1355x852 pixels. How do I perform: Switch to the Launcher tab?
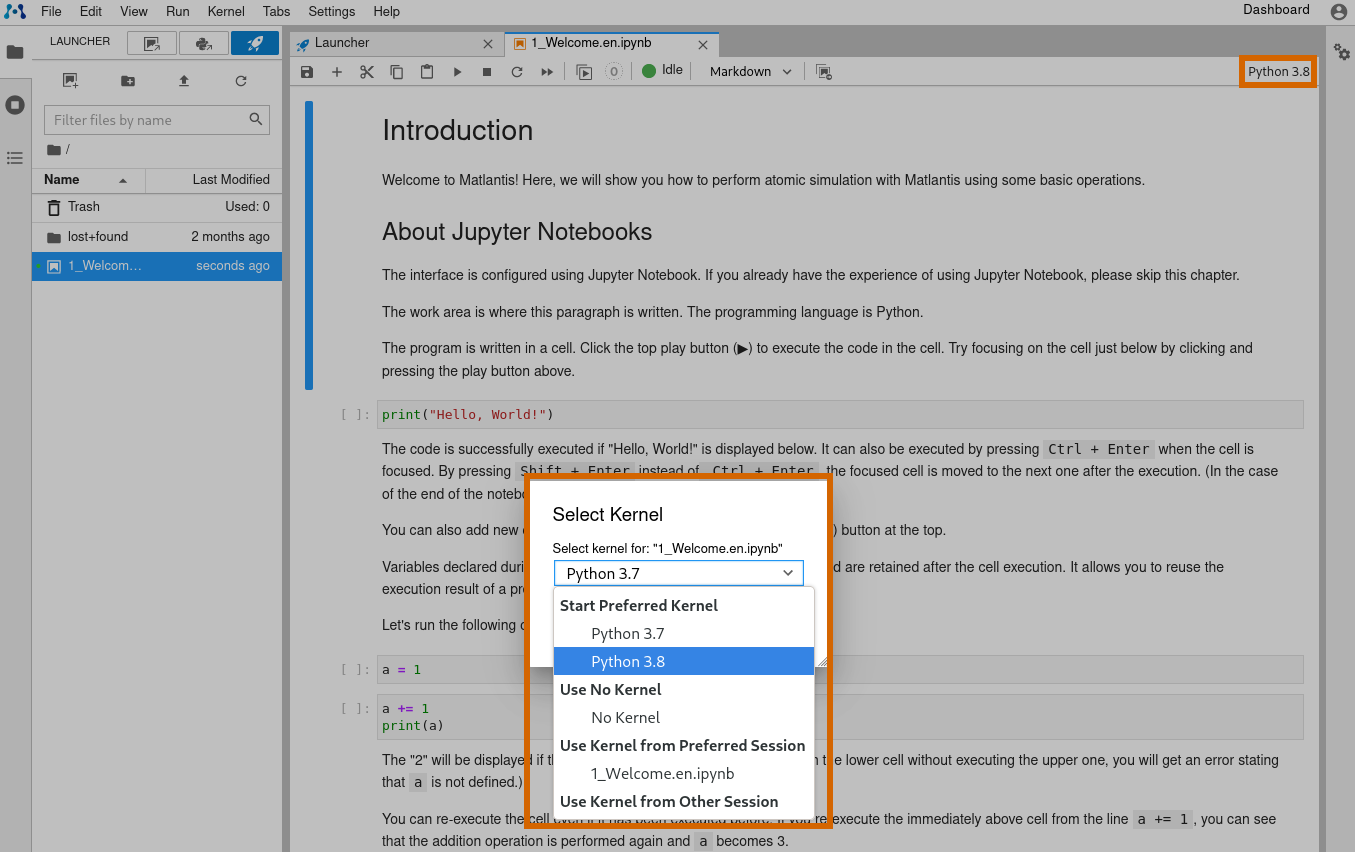(395, 44)
